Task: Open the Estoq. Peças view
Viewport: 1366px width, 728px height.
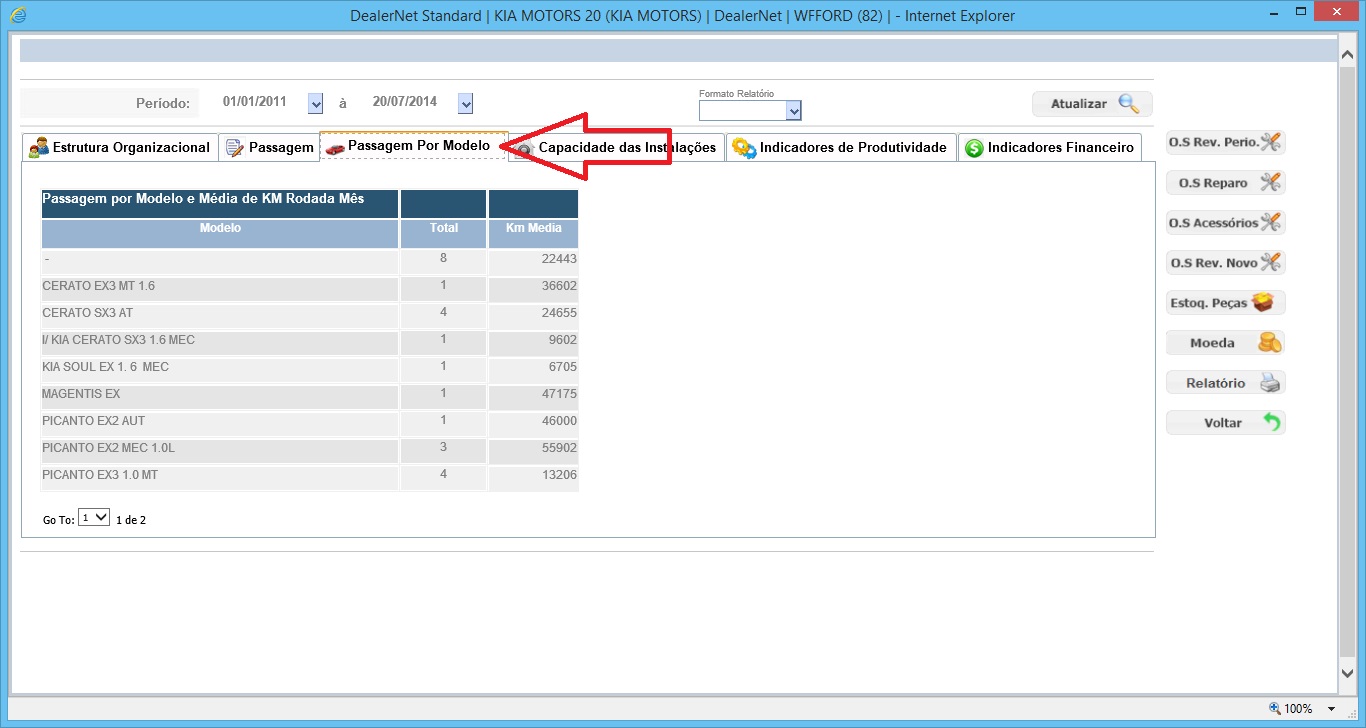Action: point(1226,302)
